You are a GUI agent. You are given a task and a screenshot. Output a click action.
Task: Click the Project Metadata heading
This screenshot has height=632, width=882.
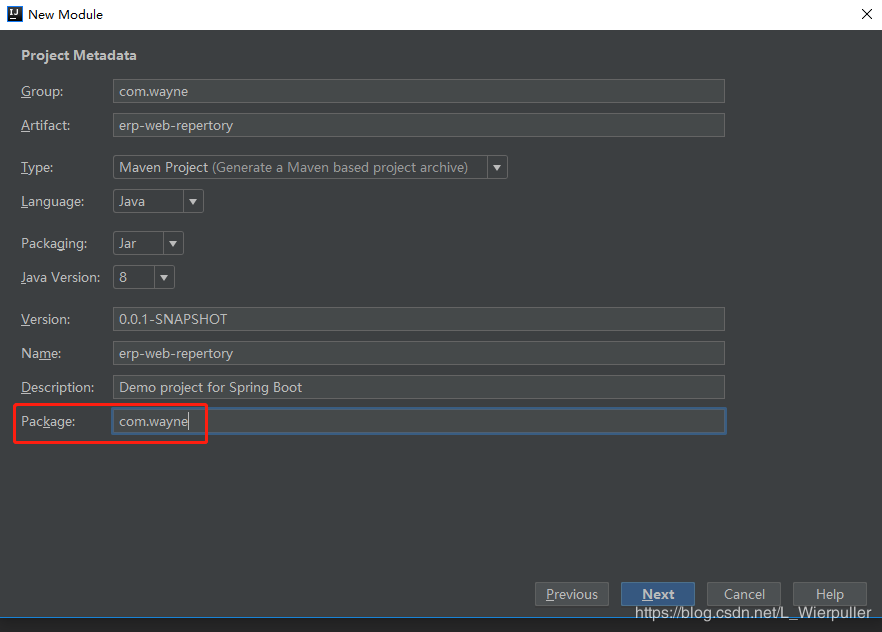[x=79, y=55]
